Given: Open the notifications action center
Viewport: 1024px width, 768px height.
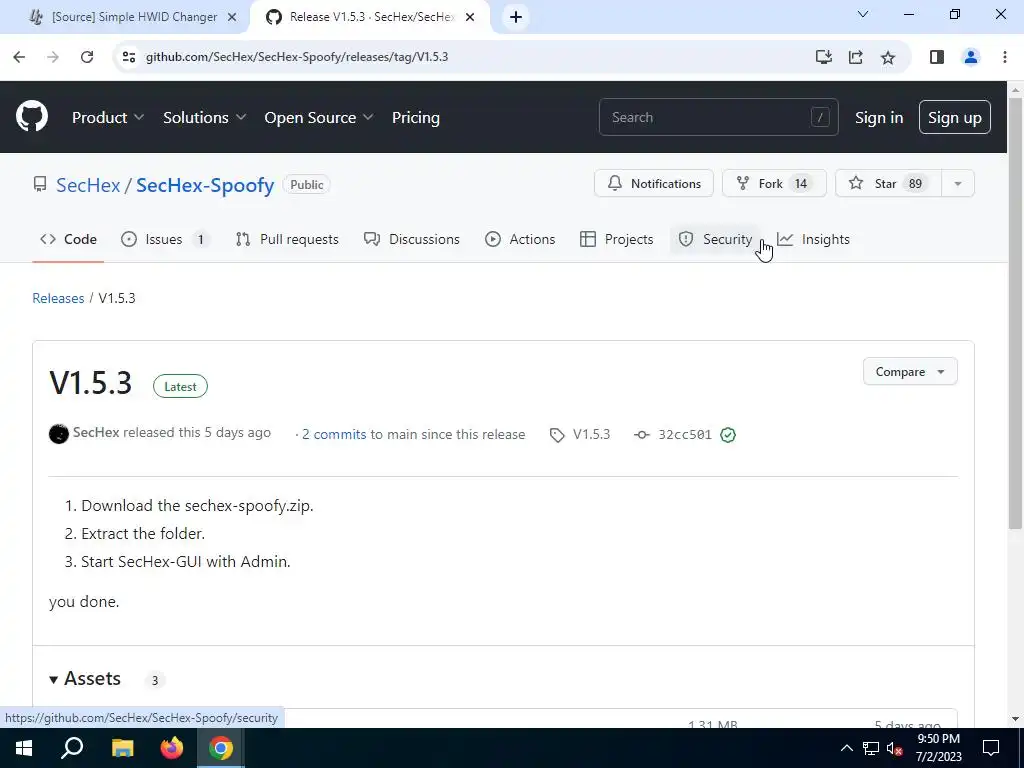Looking at the screenshot, I should click(x=991, y=748).
